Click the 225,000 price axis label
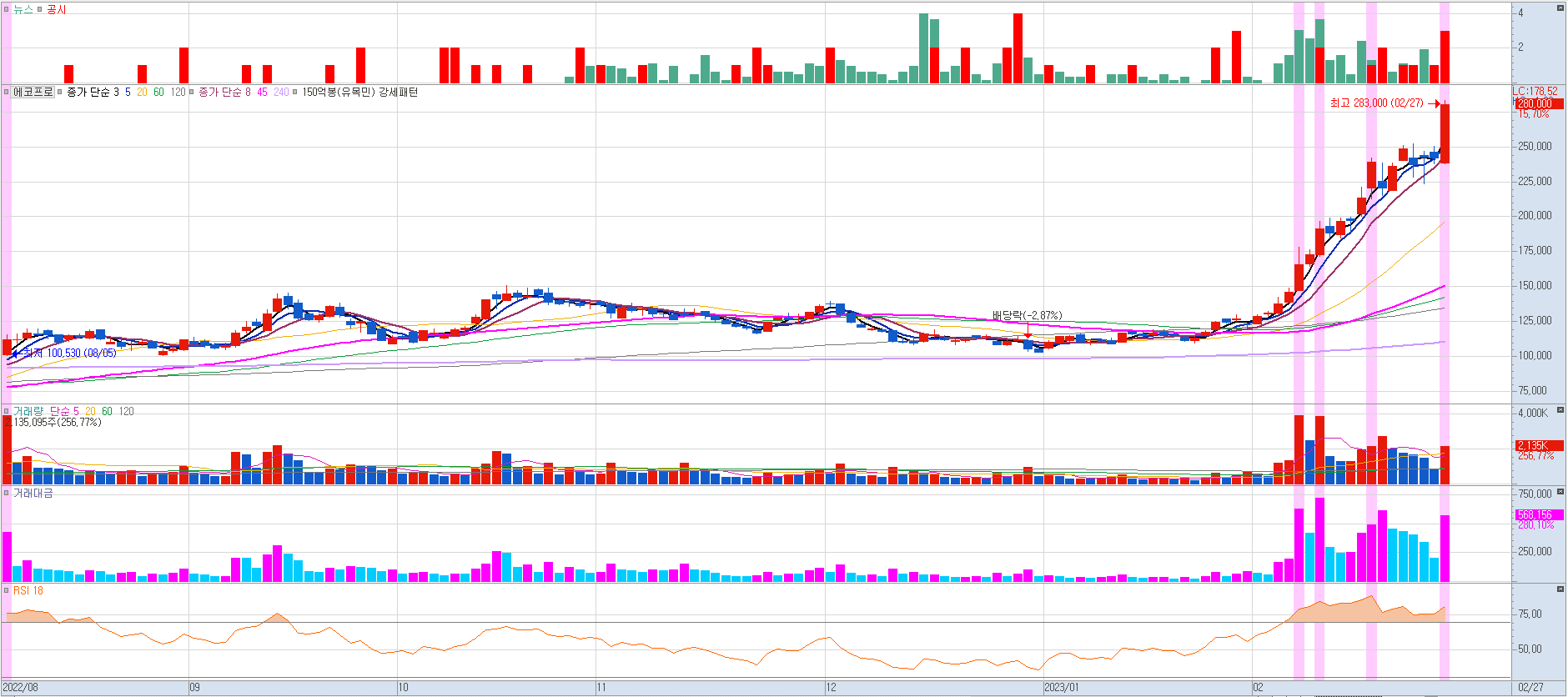 pos(1535,181)
